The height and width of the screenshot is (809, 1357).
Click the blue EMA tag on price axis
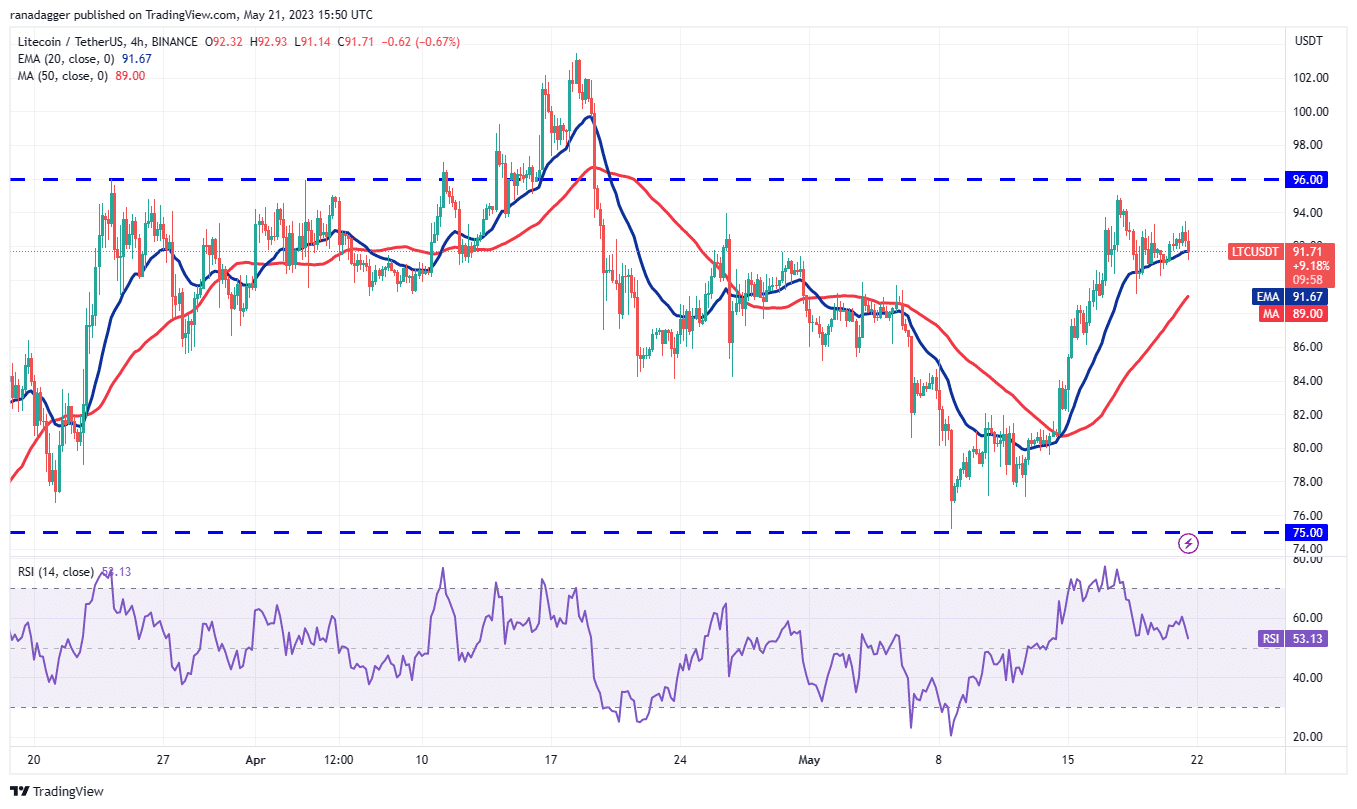pyautogui.click(x=1269, y=297)
